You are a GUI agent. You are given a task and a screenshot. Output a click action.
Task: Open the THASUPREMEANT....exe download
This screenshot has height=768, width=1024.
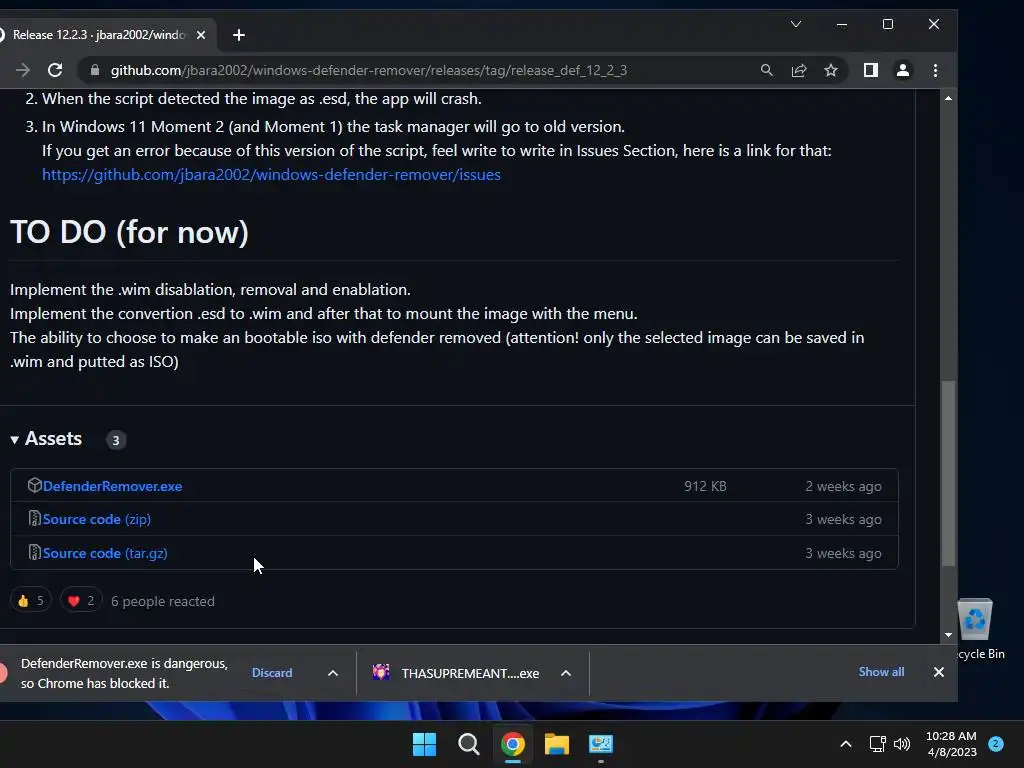(x=470, y=673)
